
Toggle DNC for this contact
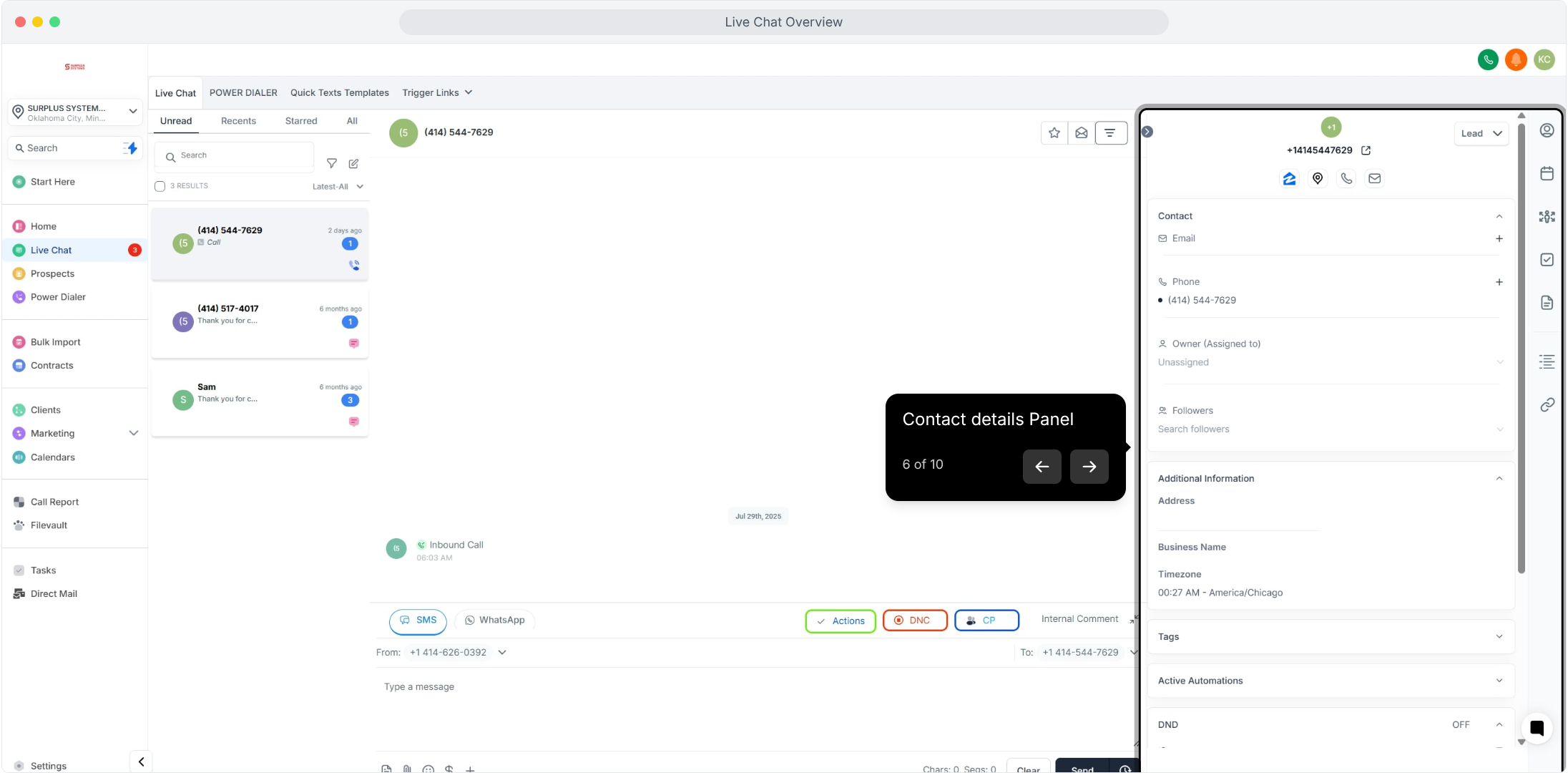click(915, 621)
